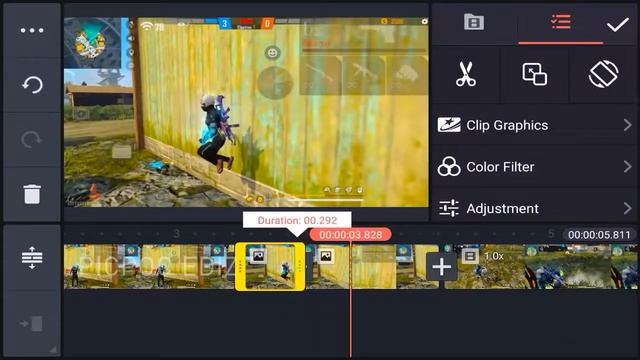Screen dimensions: 640x360
Task: Open the scissors trim/split tool
Action: (466, 74)
